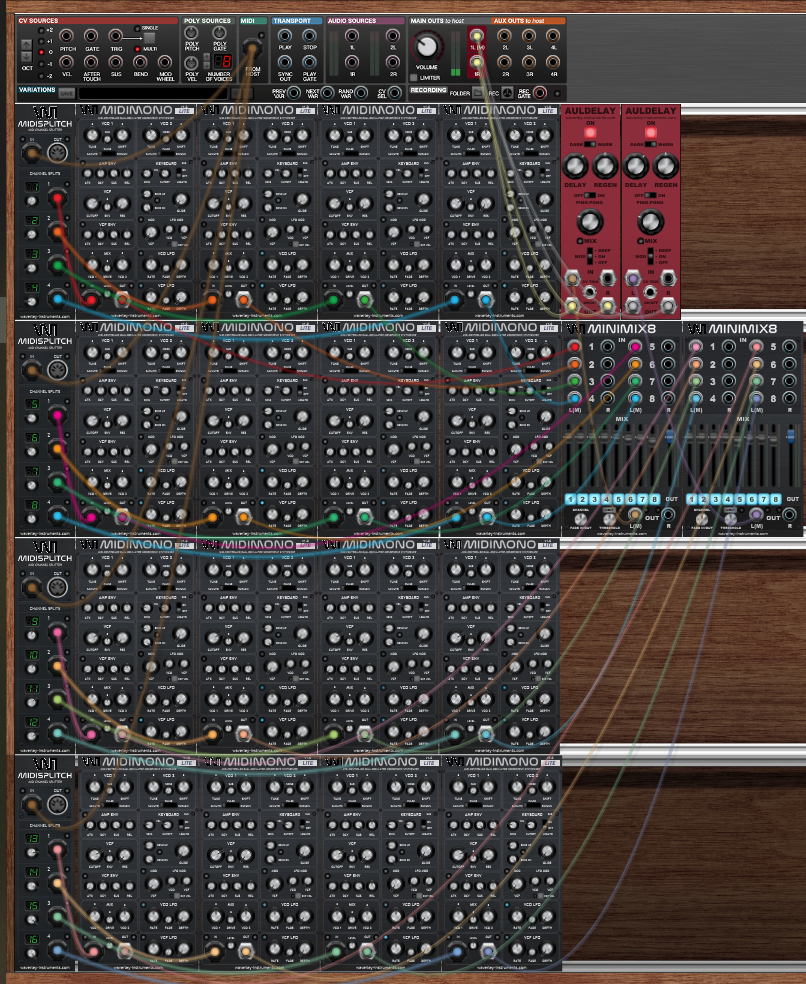This screenshot has width=806, height=984.
Task: Increase NUMBER OF VOICES stepper
Action: pyautogui.click(x=207, y=57)
